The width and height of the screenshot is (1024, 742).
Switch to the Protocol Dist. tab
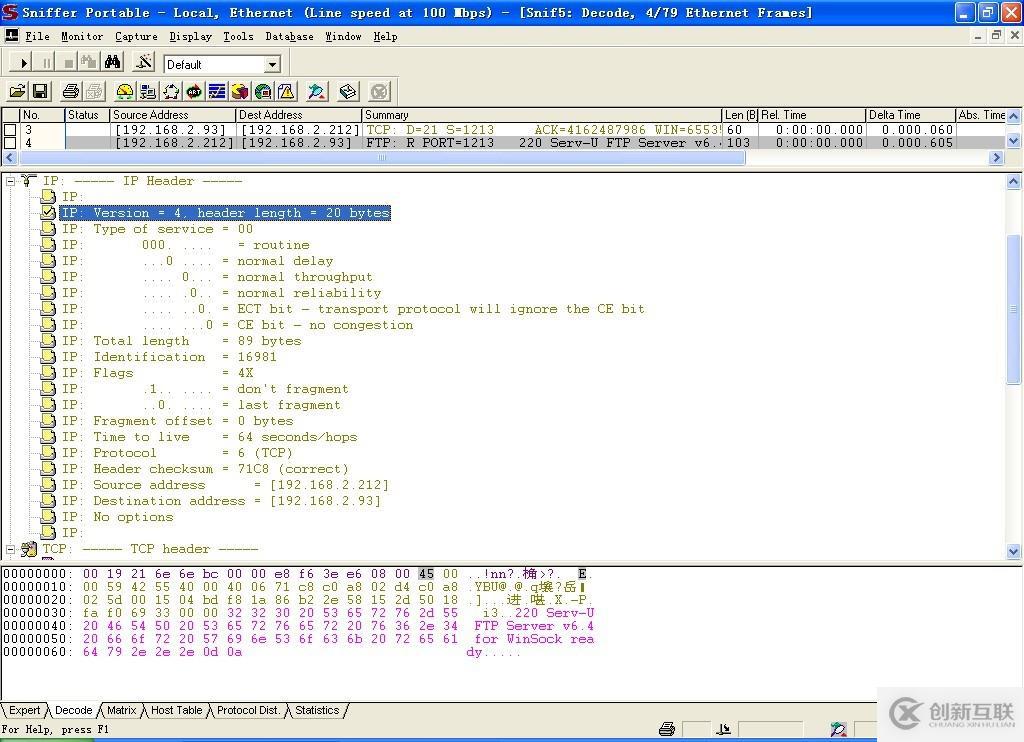coord(248,711)
